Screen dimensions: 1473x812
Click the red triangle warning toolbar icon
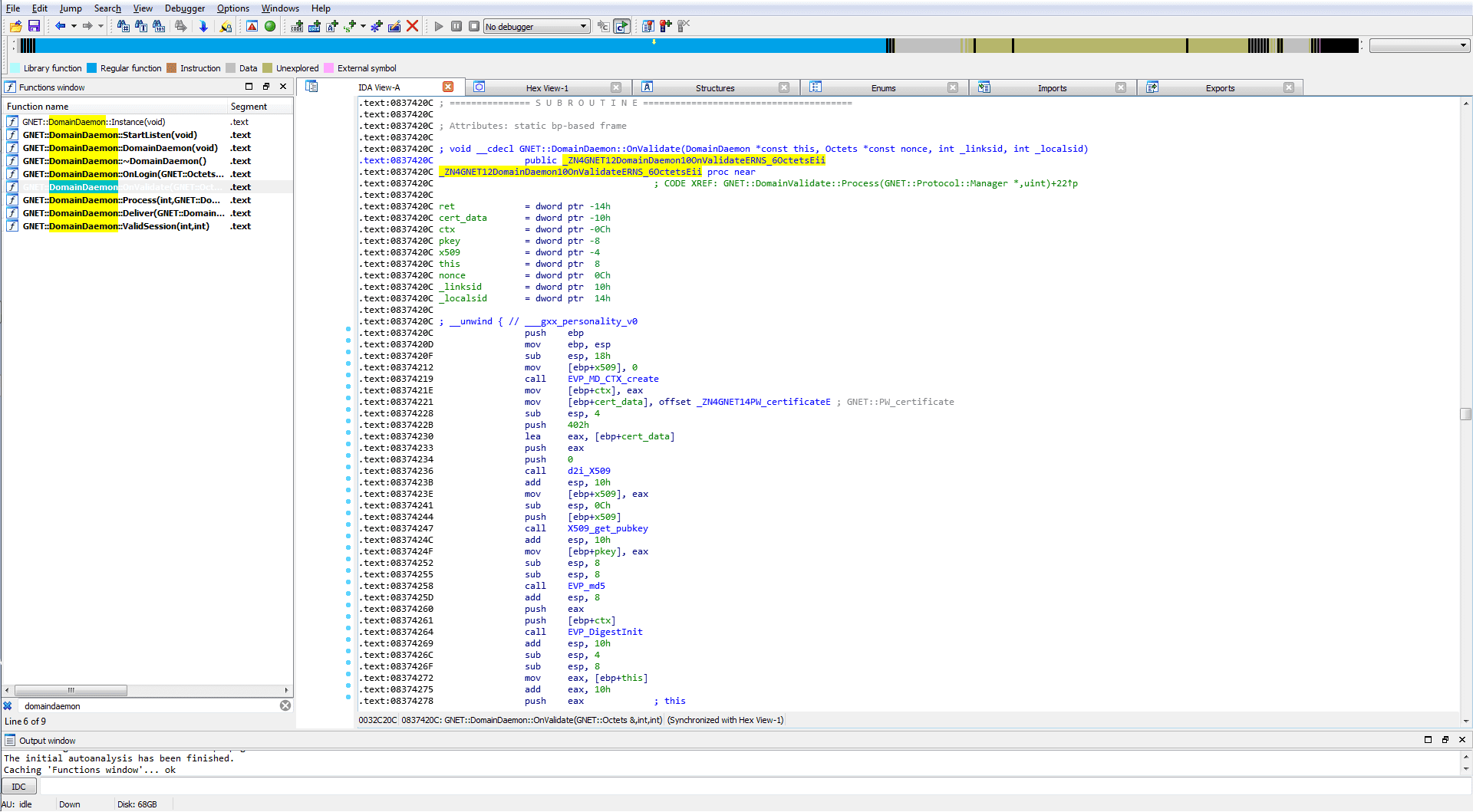click(x=252, y=26)
